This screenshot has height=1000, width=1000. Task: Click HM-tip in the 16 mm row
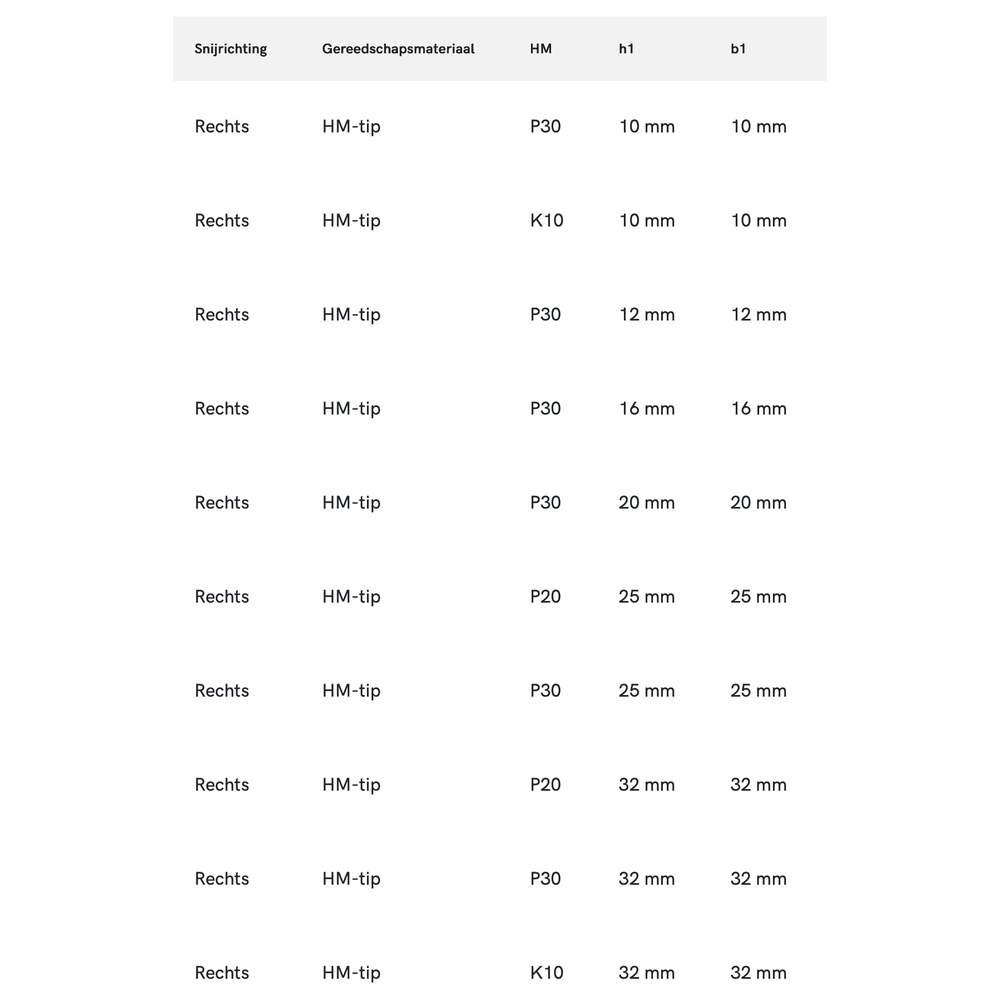tap(352, 408)
